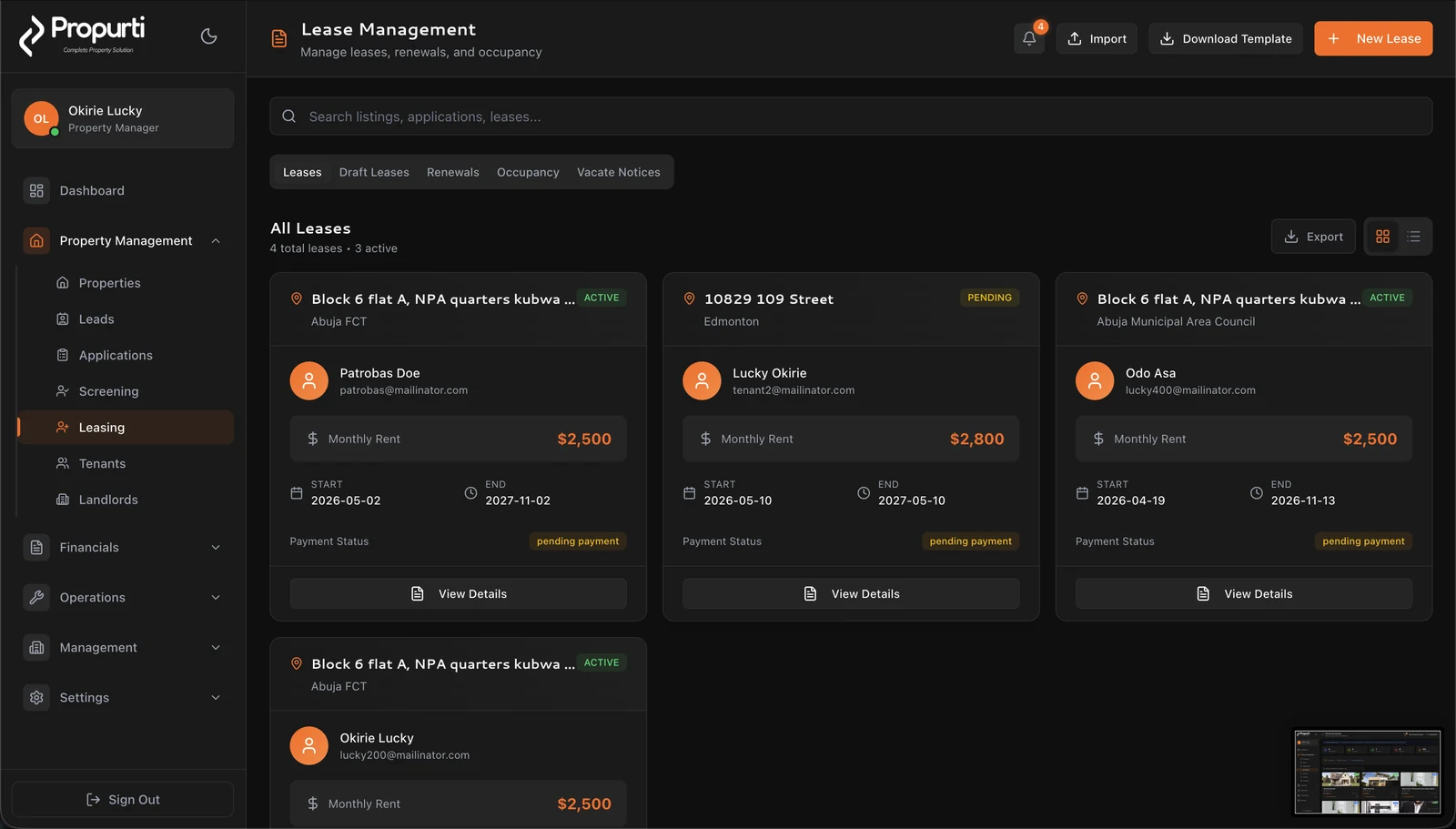Click Lucky Okirie avatar icon
1456x829 pixels.
[702, 380]
